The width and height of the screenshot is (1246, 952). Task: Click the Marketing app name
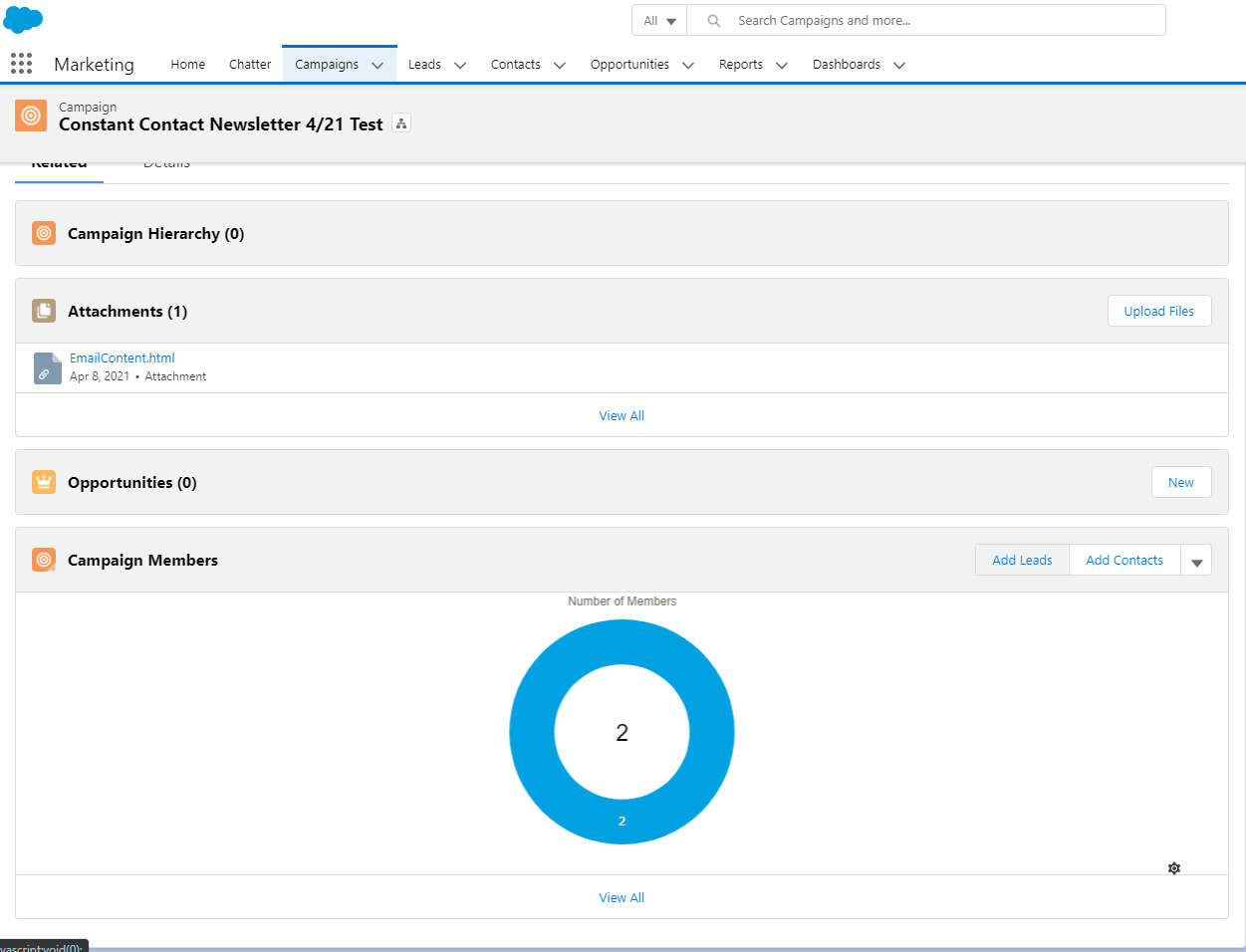94,64
